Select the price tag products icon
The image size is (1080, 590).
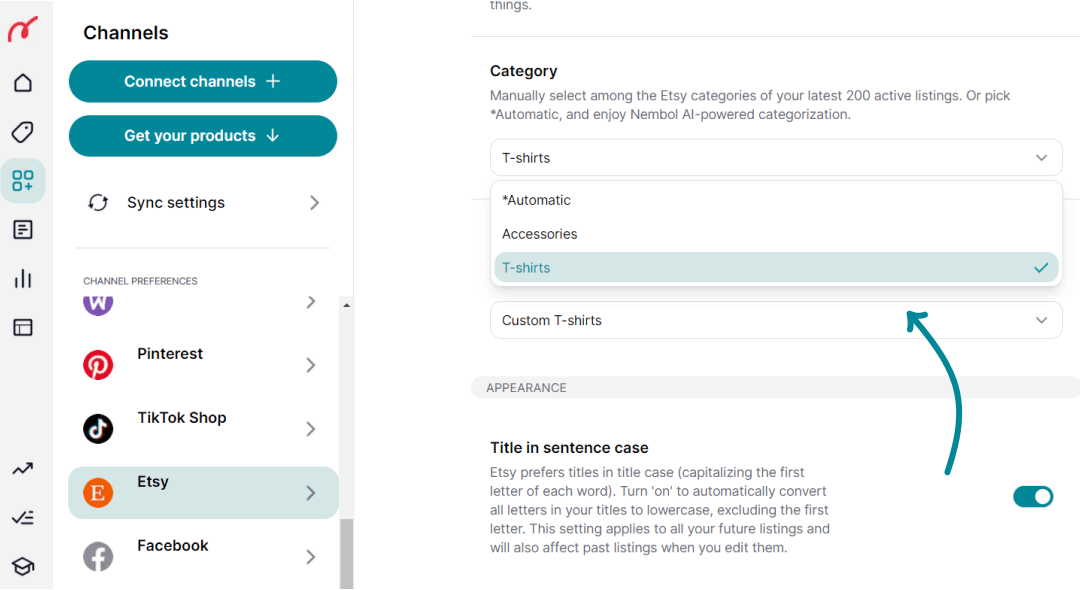[23, 131]
